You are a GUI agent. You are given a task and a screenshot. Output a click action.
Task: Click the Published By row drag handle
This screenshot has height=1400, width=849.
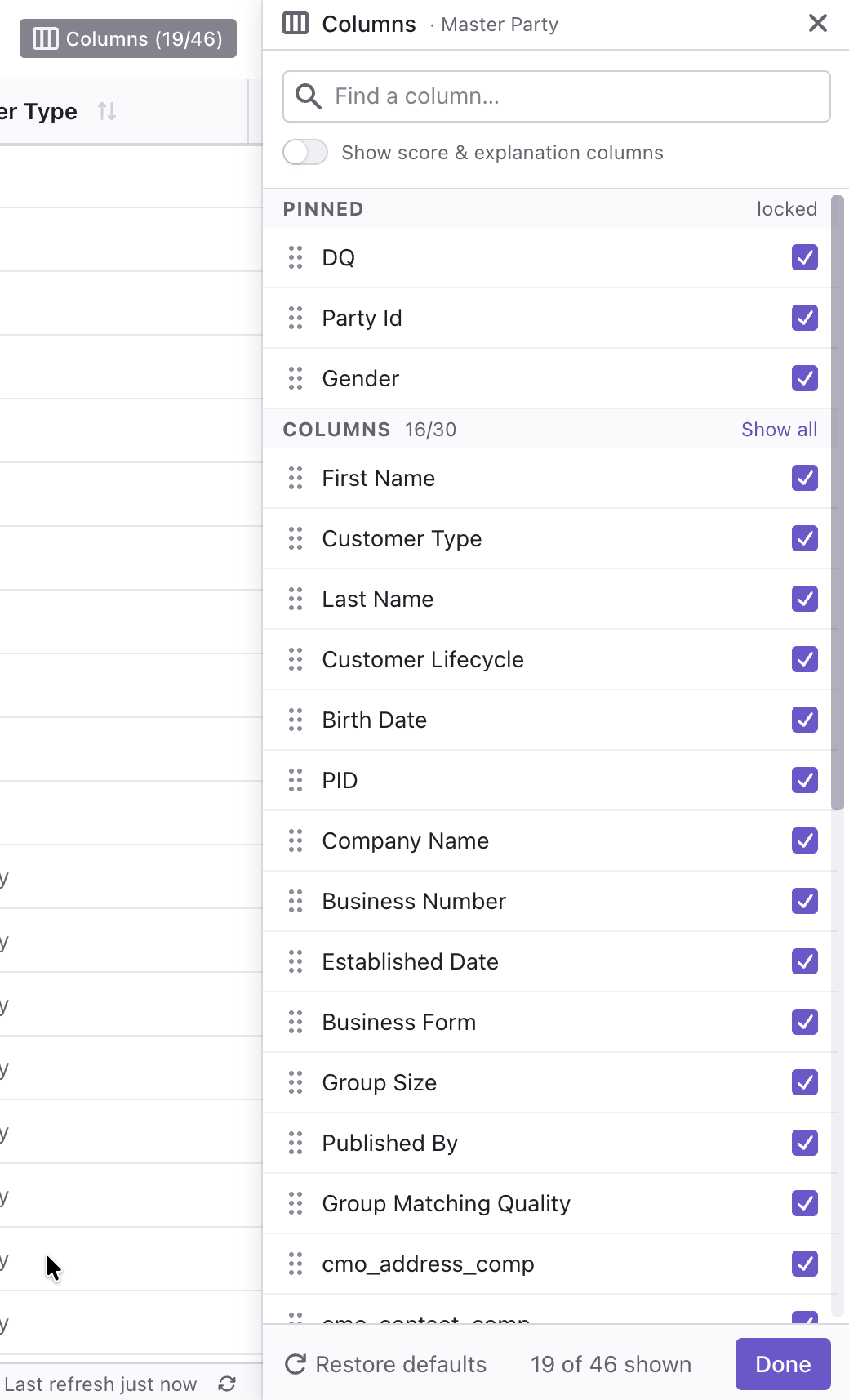click(296, 1143)
